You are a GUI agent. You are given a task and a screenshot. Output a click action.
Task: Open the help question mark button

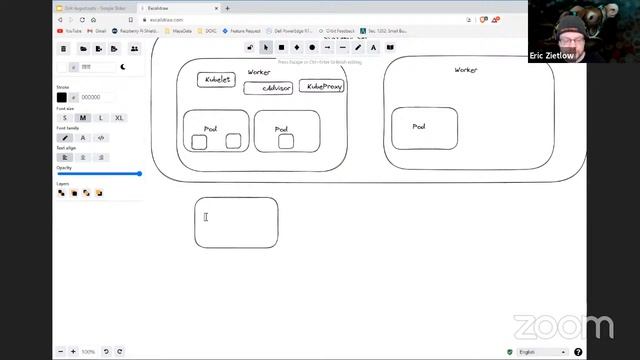(x=578, y=352)
